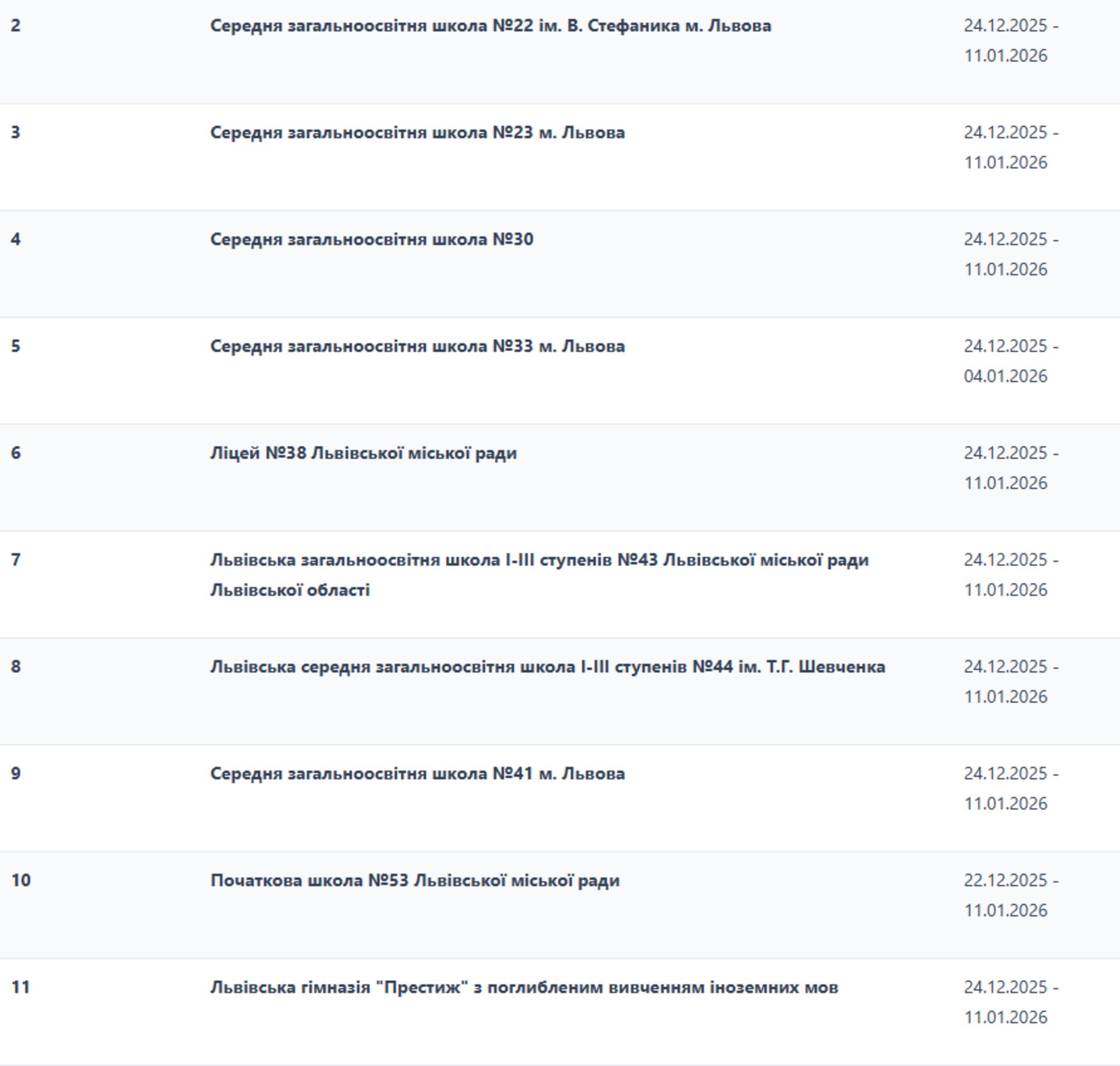The height and width of the screenshot is (1066, 1120).
Task: Click row number 7 cell
Action: point(16,560)
